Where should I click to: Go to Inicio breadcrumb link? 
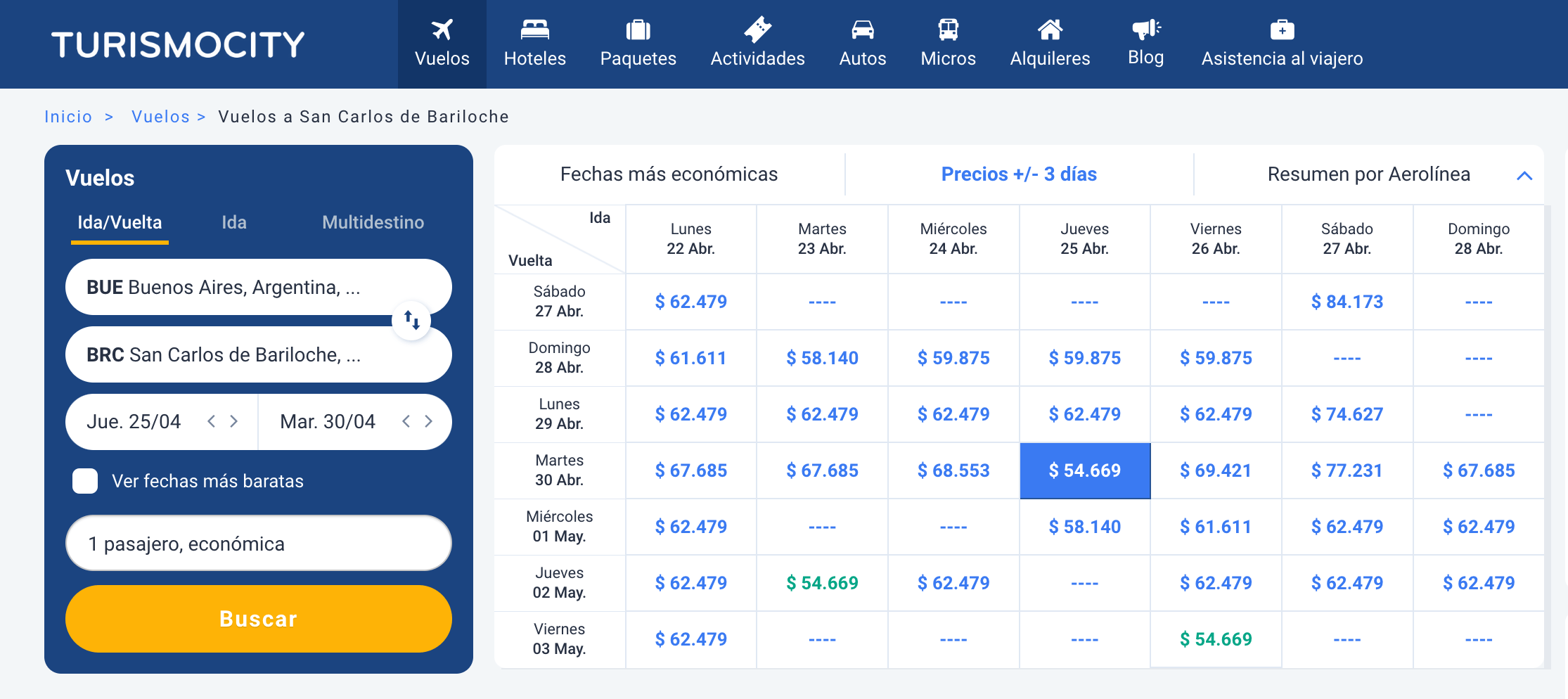pyautogui.click(x=68, y=117)
